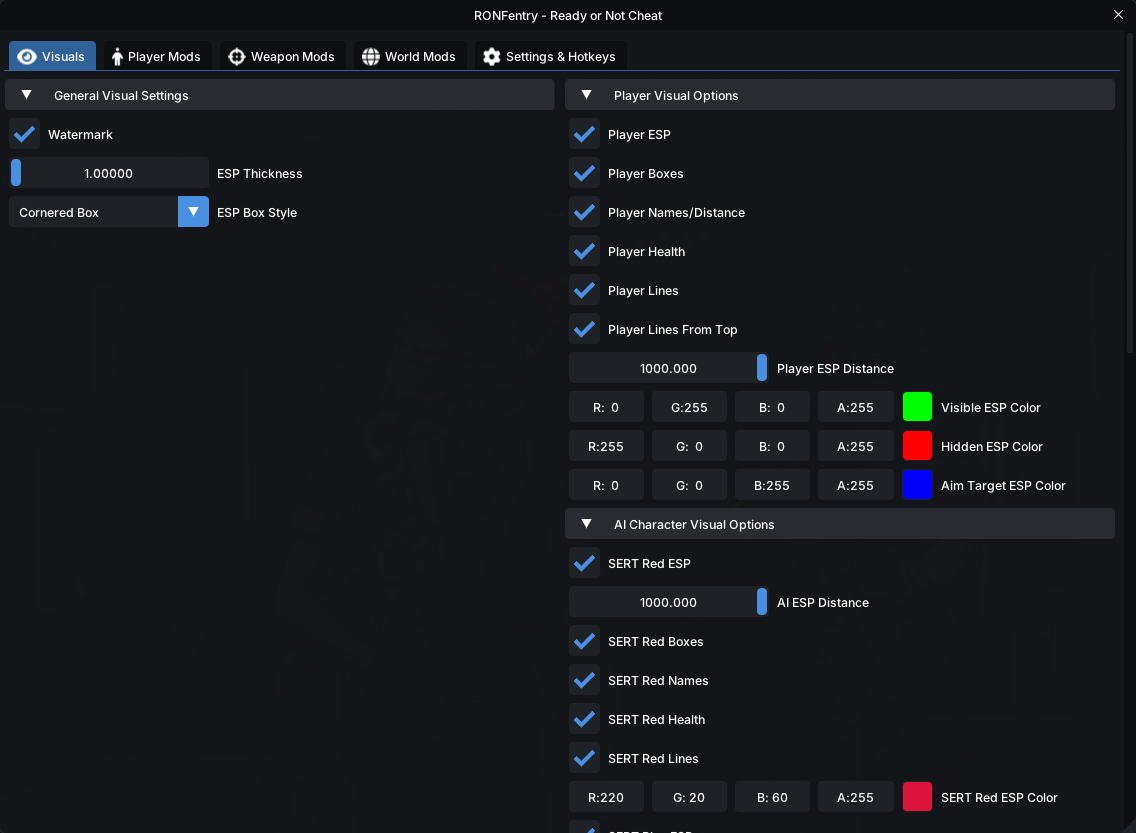Open the red Hidden ESP Color swatch

coord(917,446)
